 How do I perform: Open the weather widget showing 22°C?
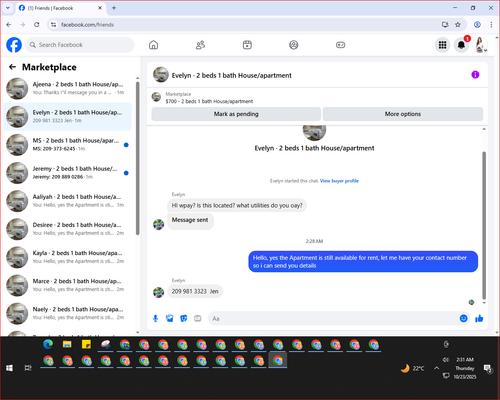(x=413, y=368)
